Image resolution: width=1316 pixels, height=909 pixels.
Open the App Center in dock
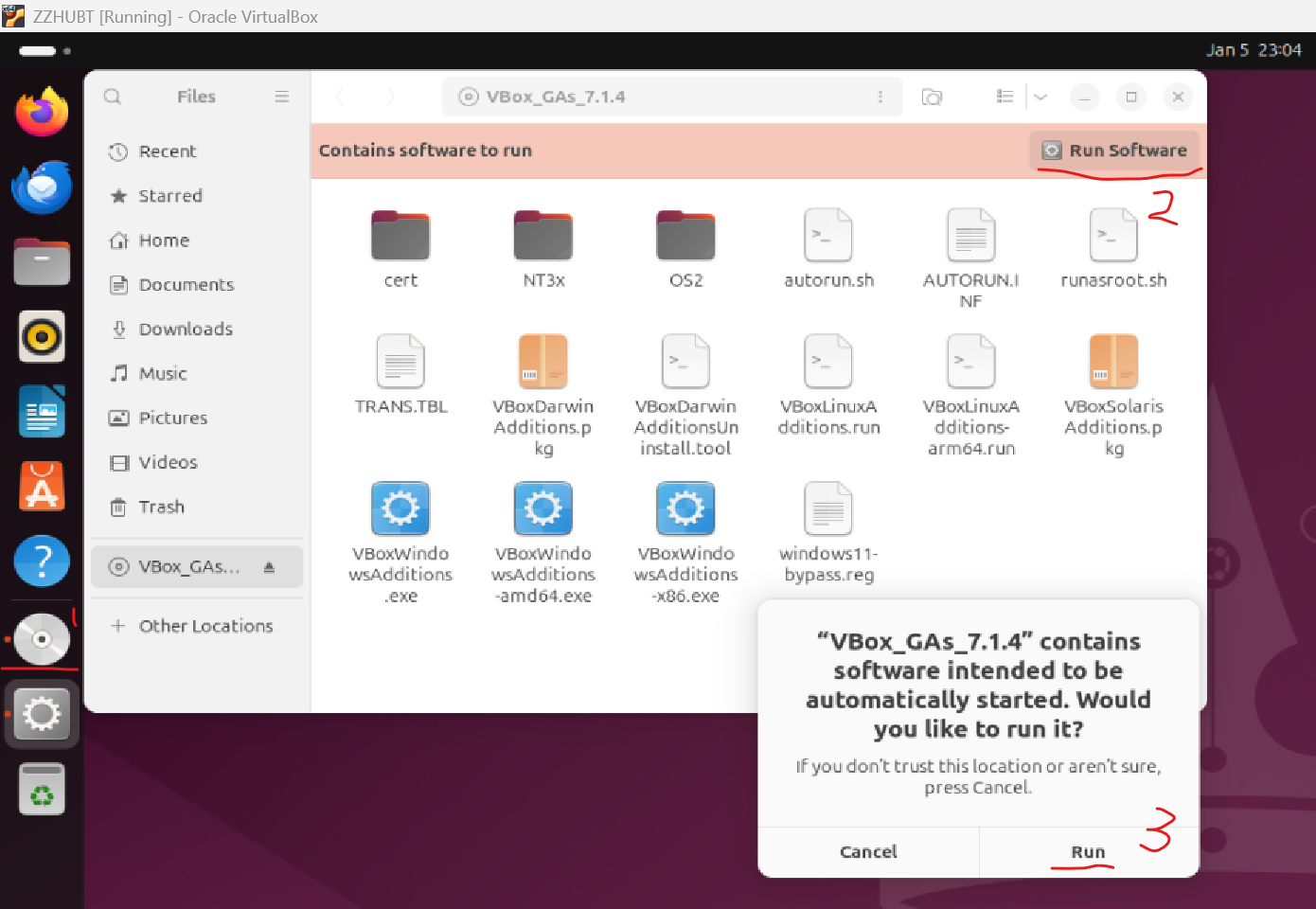point(42,486)
